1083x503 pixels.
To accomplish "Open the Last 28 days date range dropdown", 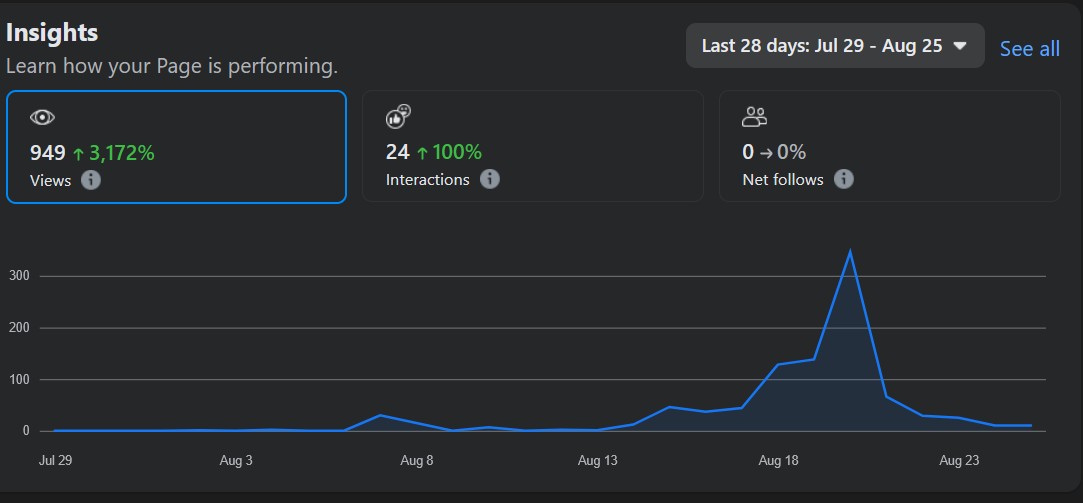I will pyautogui.click(x=835, y=46).
